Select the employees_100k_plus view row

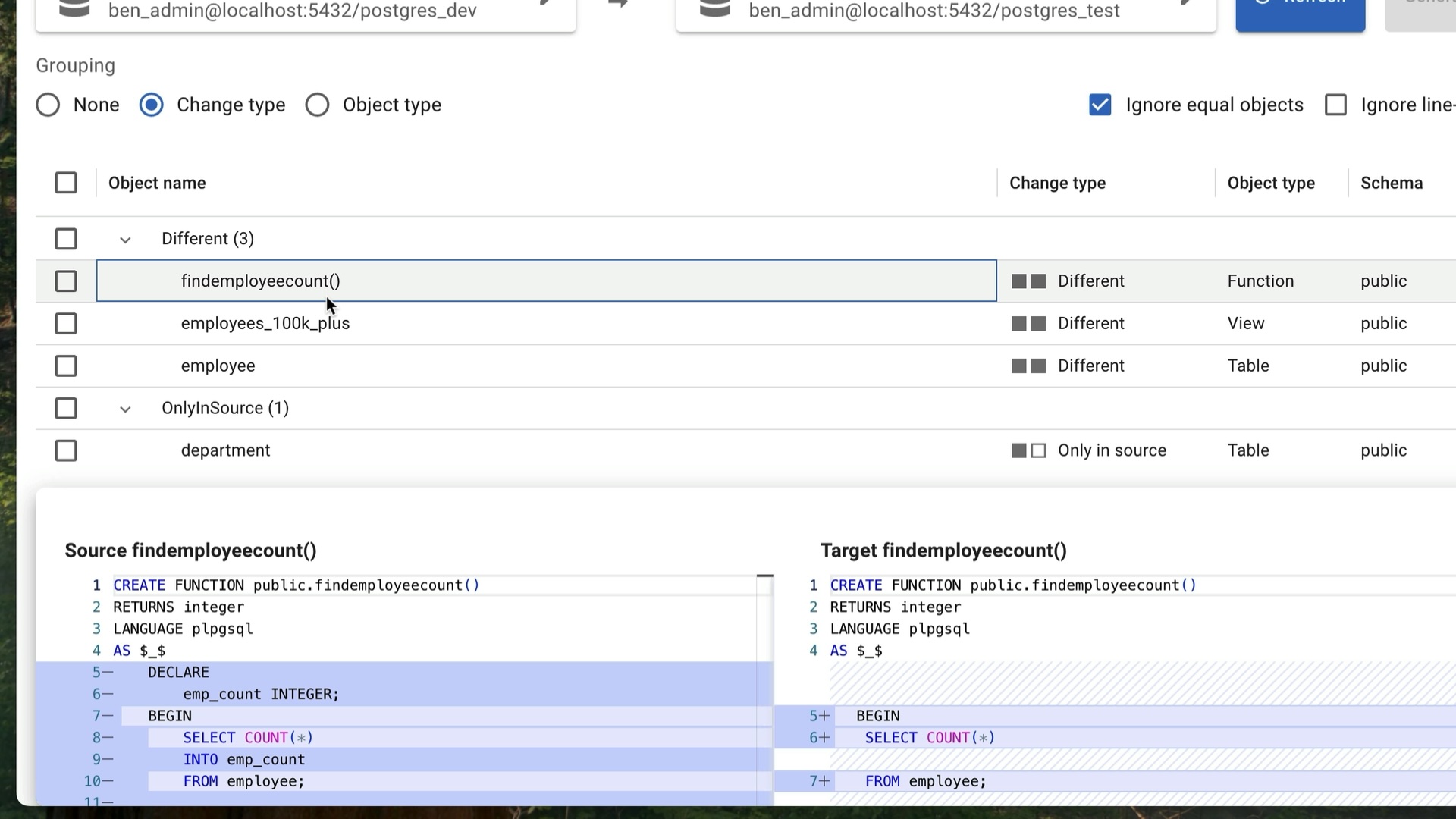[x=265, y=324]
